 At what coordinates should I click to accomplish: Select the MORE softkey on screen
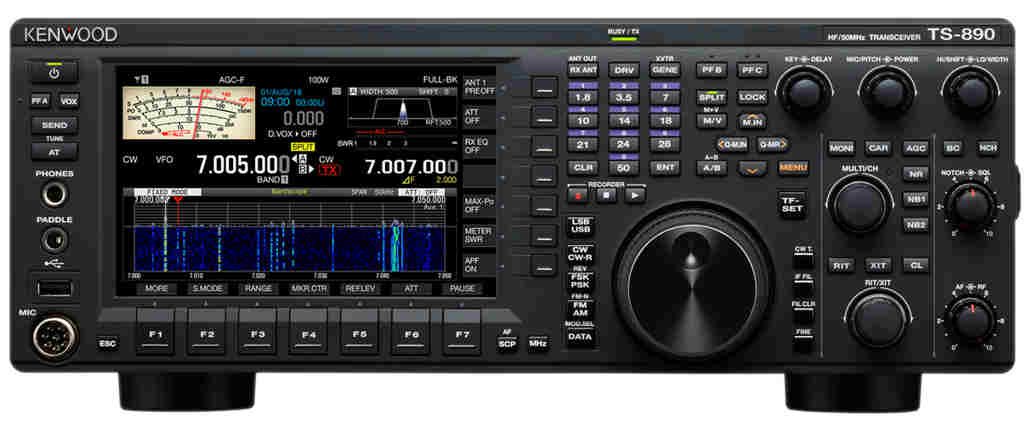coord(157,288)
